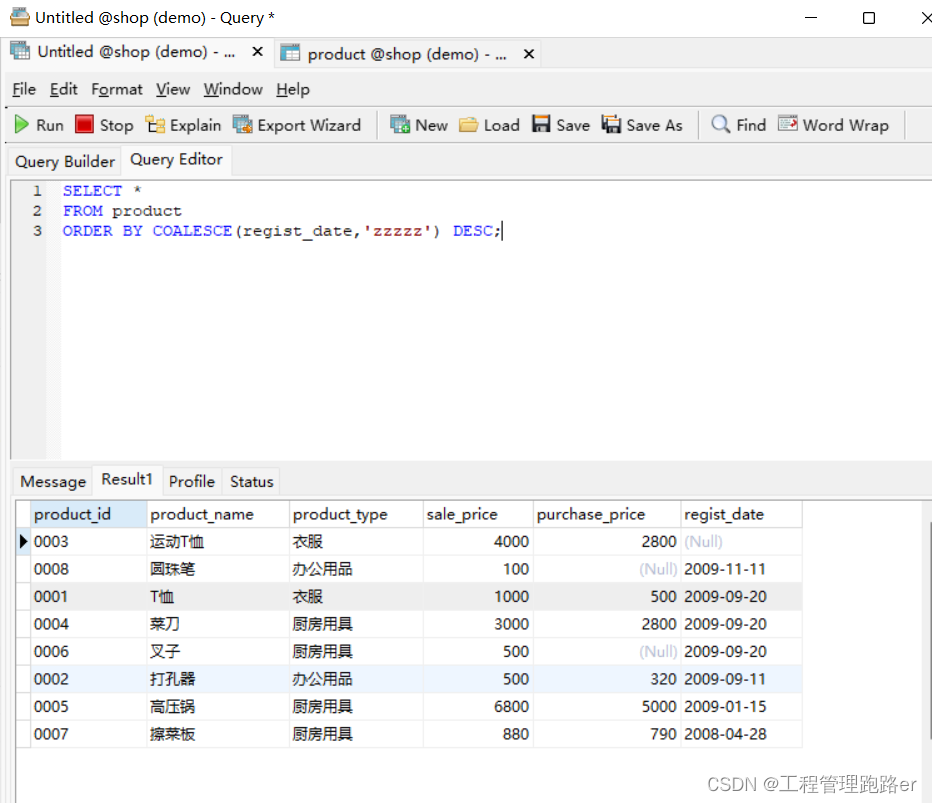Launch the Export Wizard
Screen dimensions: 932x803
click(297, 124)
